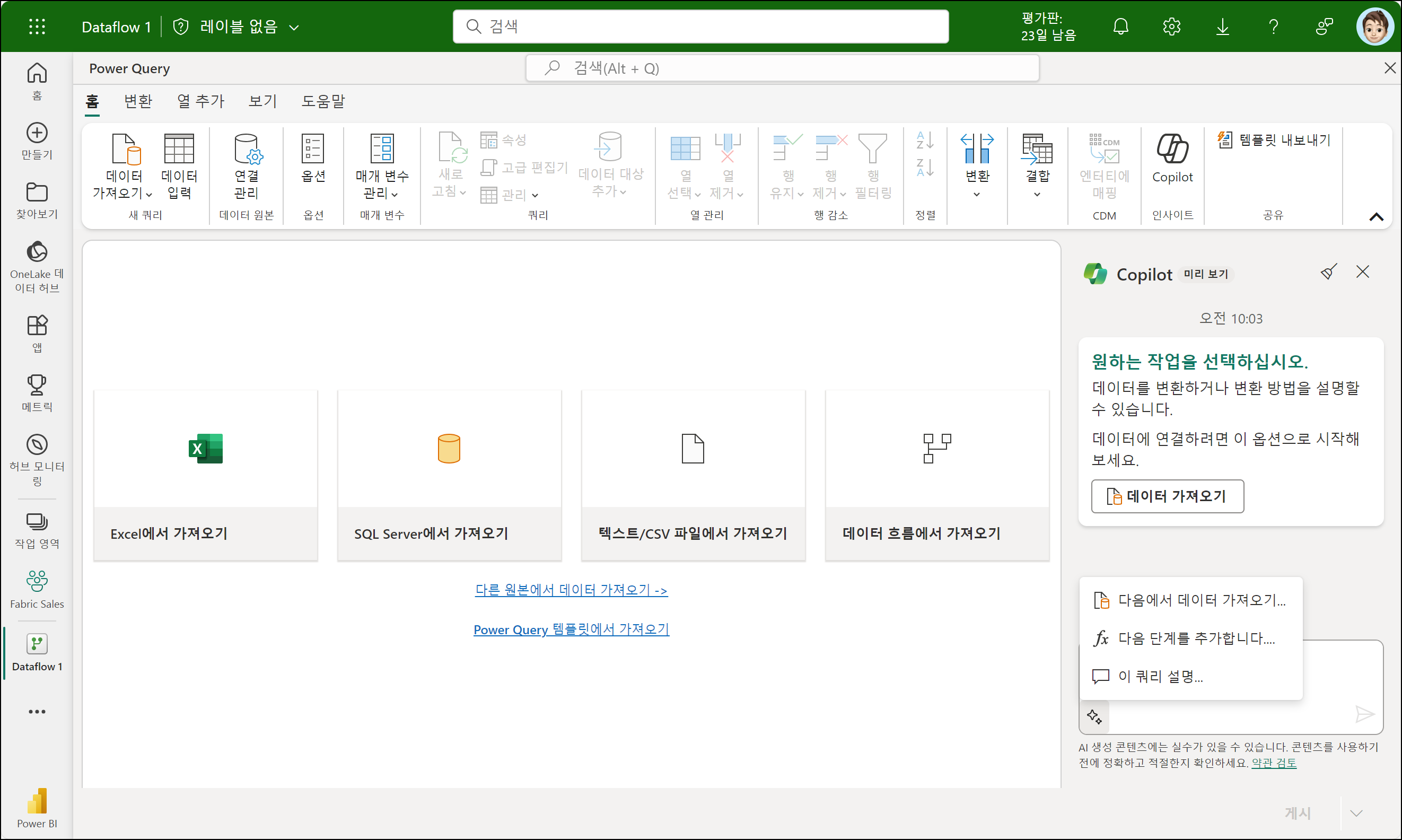Screen dimensions: 1402x840
Task: Open 템플릿 내보내기 in ribbon
Action: [1275, 140]
